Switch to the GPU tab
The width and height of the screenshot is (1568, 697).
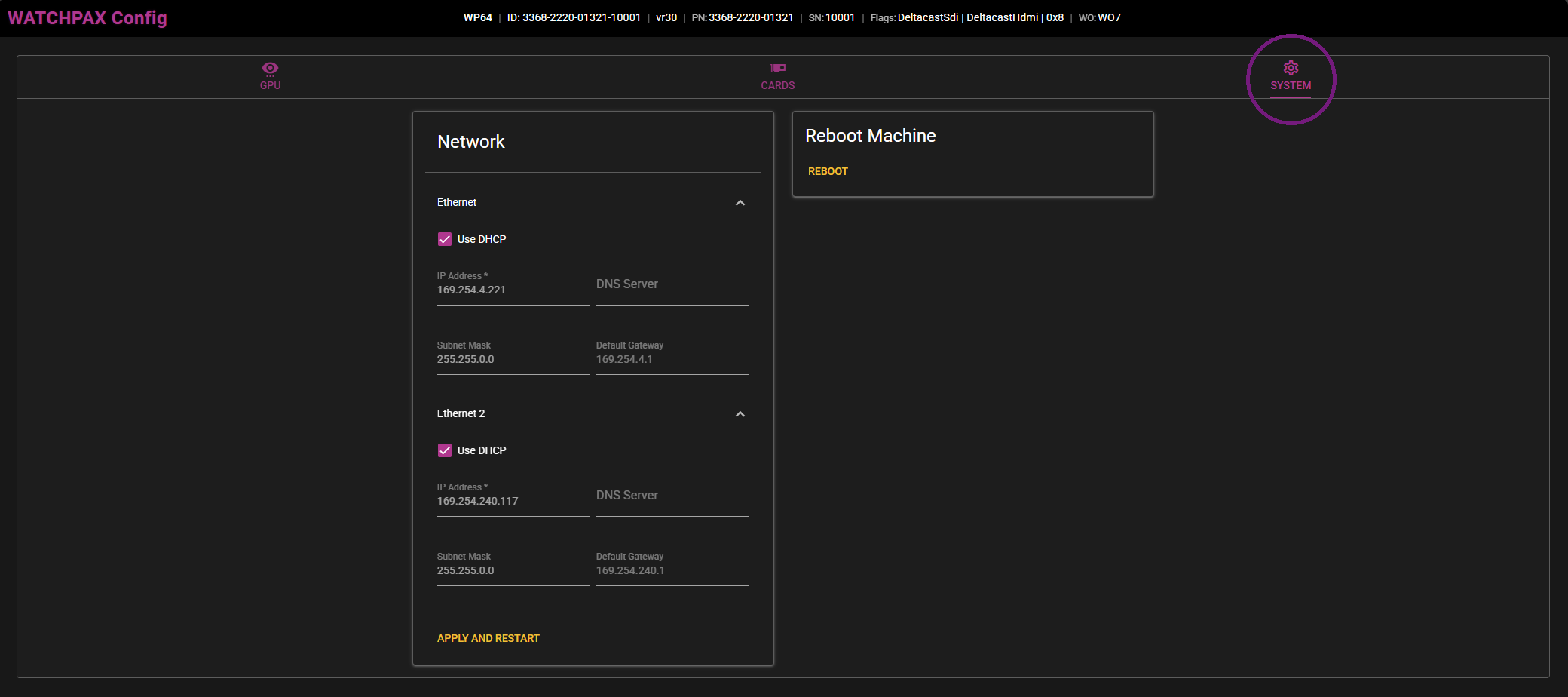tap(270, 76)
